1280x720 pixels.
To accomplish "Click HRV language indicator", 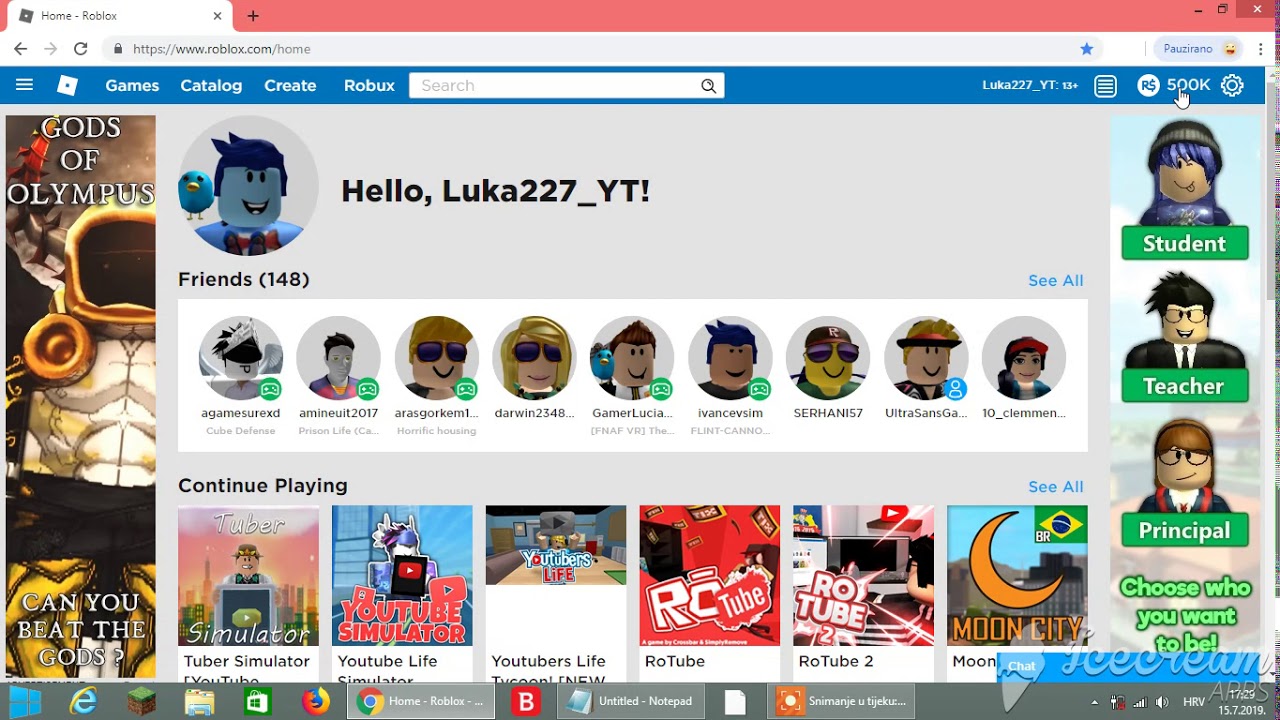I will coord(1194,702).
